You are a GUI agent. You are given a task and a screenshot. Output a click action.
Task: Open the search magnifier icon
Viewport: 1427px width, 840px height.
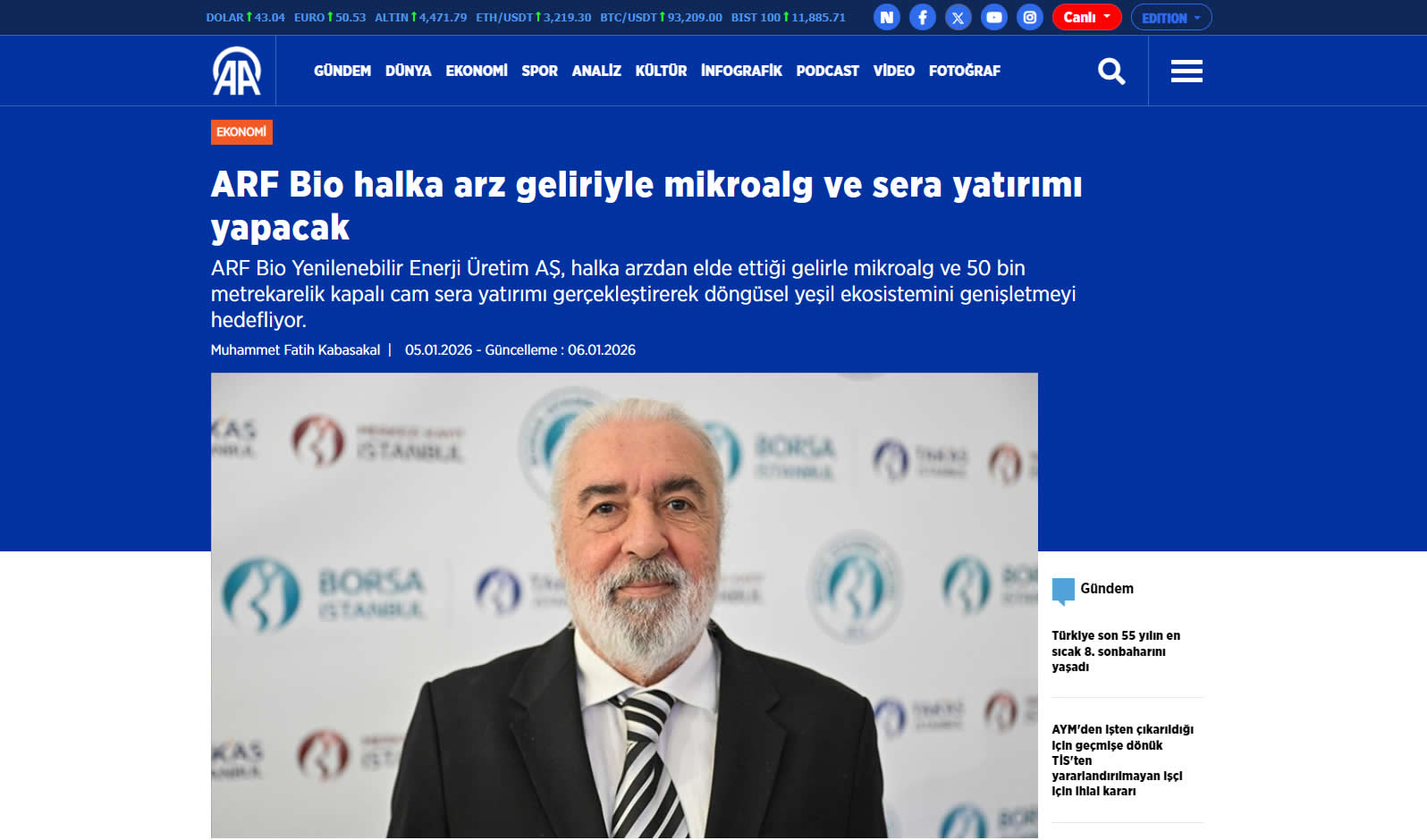pos(1111,71)
